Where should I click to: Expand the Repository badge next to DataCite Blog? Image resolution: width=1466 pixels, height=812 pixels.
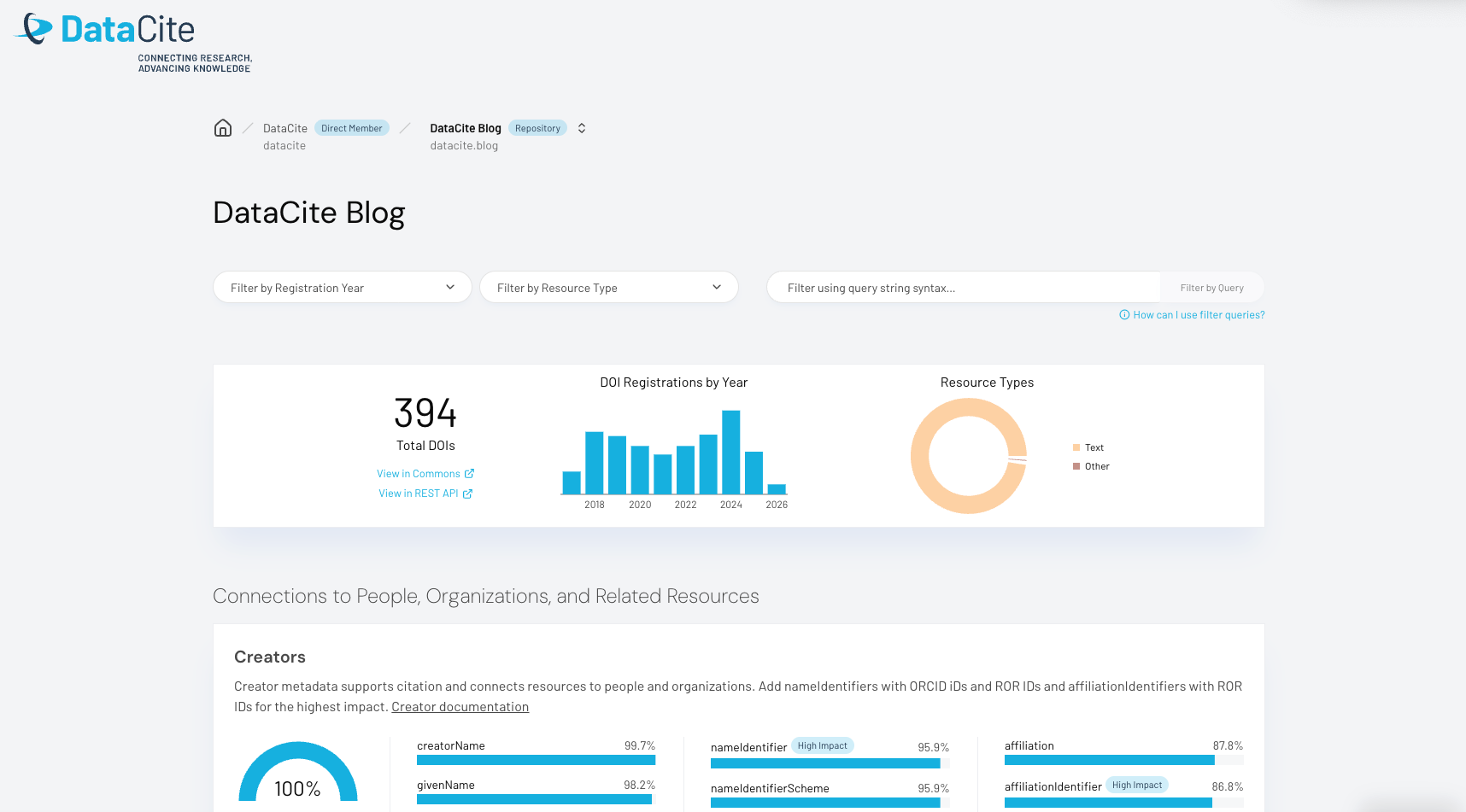537,127
